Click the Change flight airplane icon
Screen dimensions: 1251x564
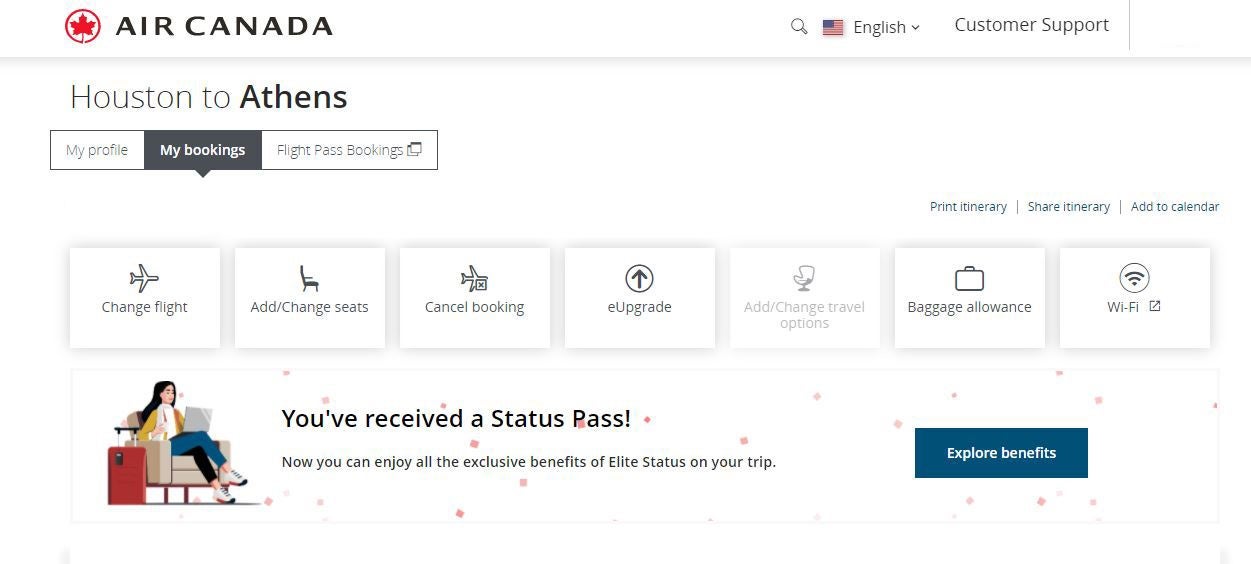click(144, 277)
